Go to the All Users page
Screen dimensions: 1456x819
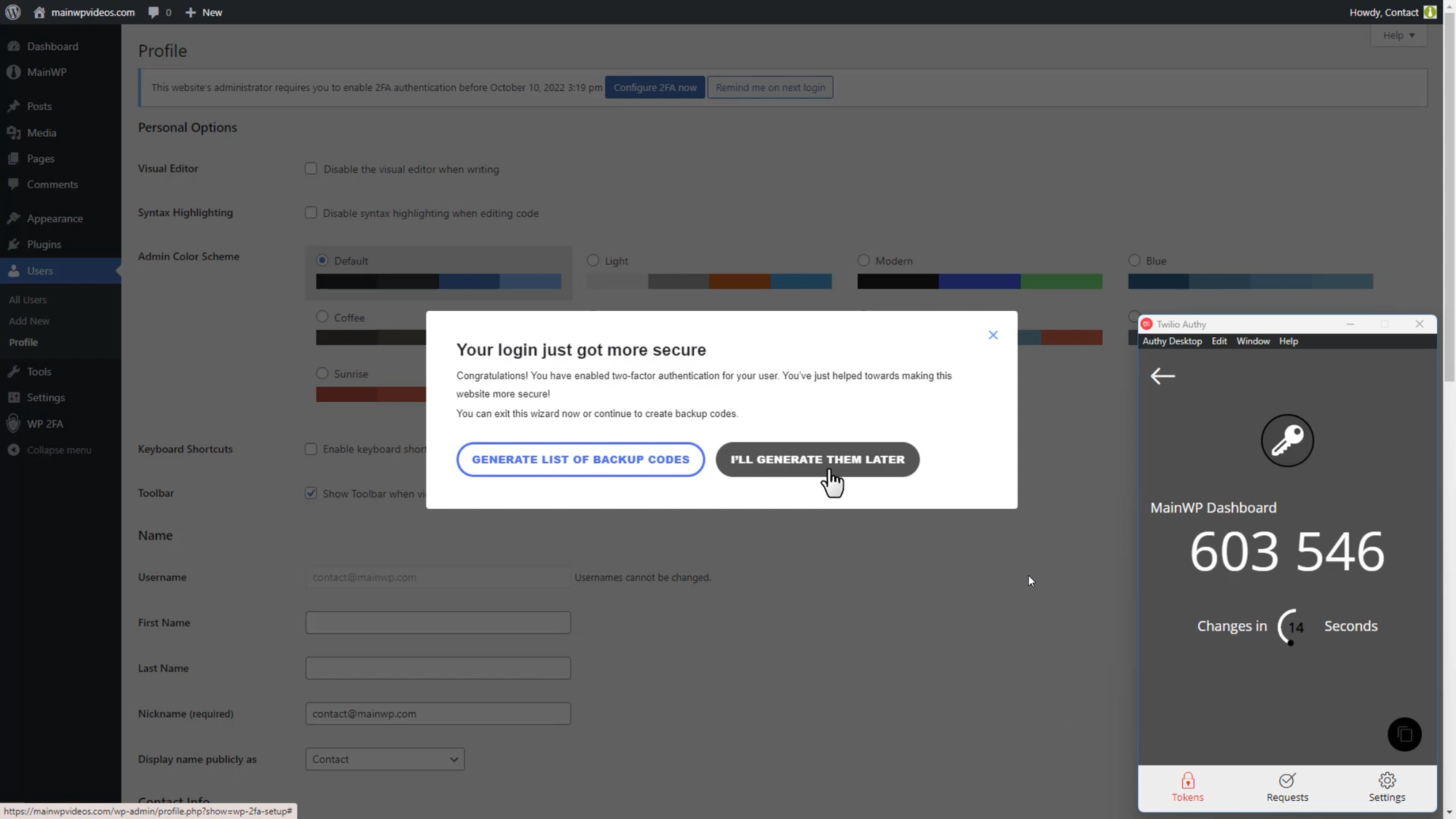pos(27,299)
